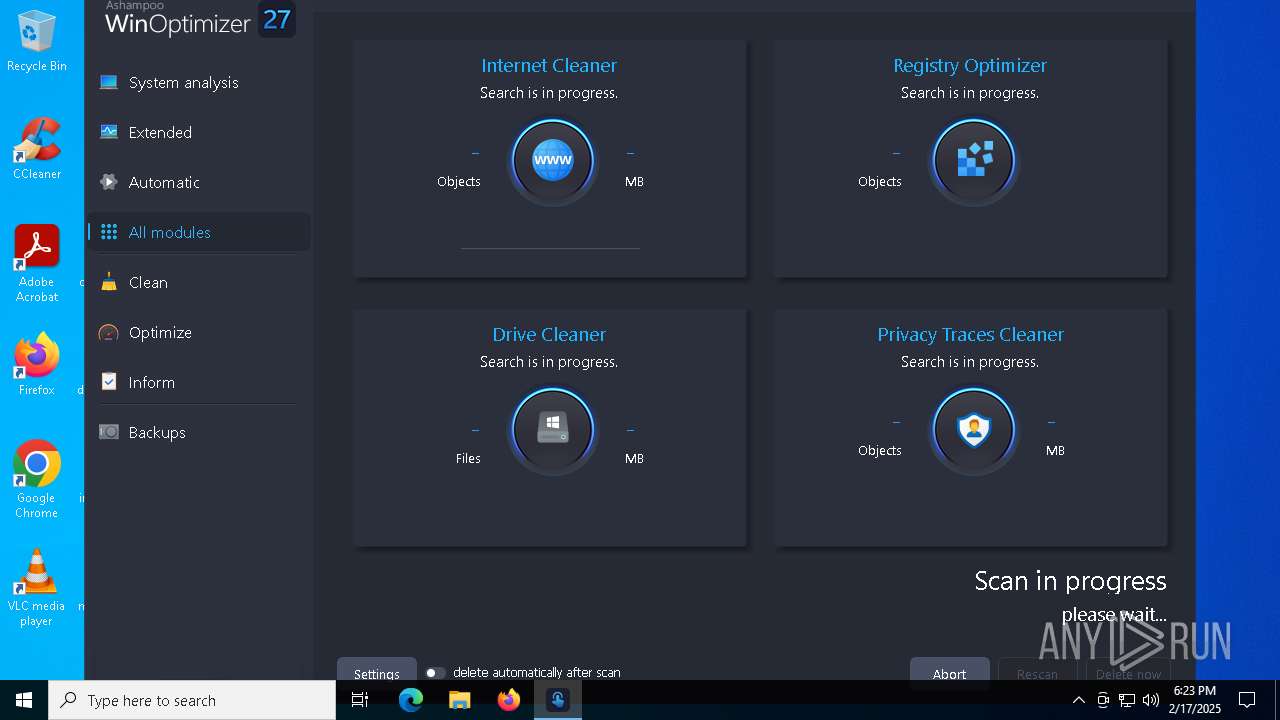This screenshot has height=720, width=1280.
Task: Open File Explorer from the taskbar
Action: [x=460, y=700]
